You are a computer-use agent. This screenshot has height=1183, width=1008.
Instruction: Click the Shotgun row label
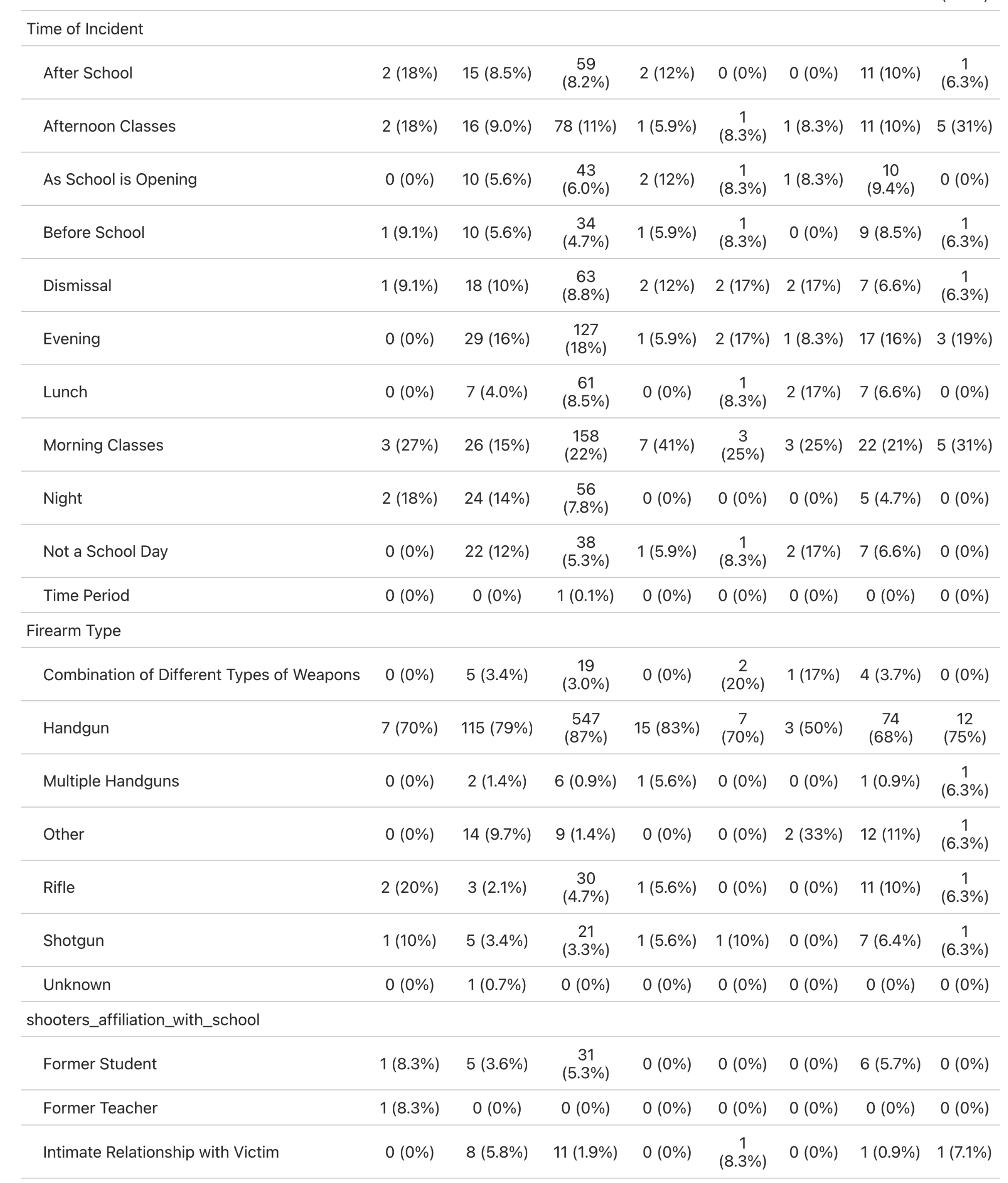click(73, 940)
